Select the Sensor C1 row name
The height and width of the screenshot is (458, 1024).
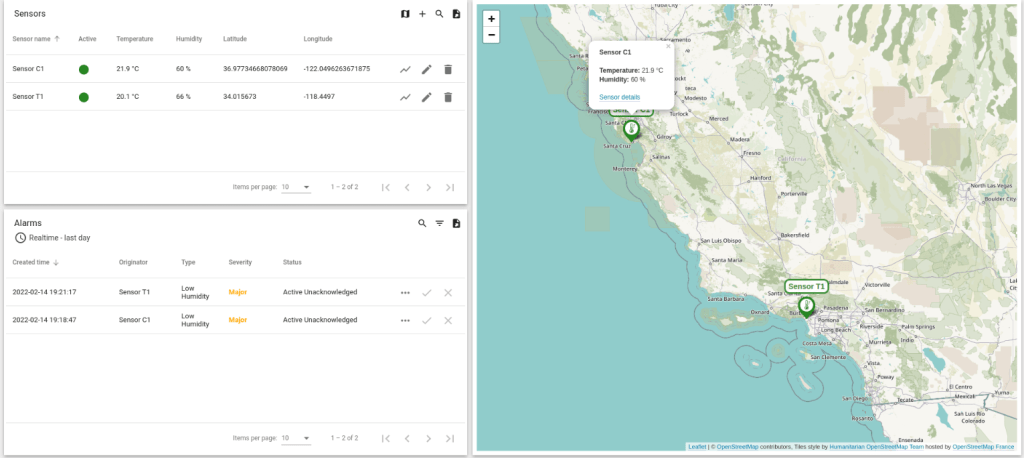tap(28, 69)
